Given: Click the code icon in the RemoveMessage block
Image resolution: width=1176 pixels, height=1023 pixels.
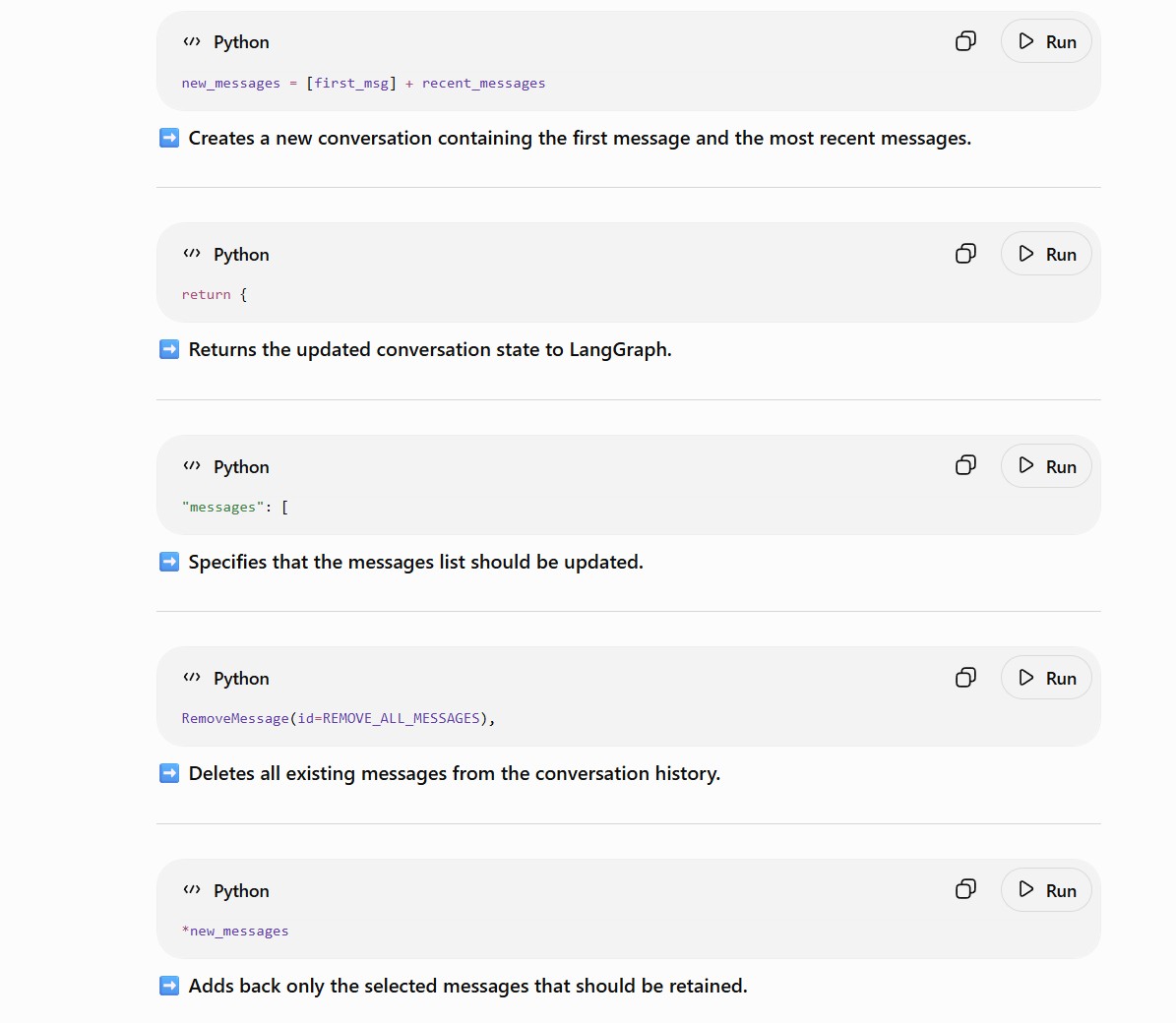Looking at the screenshot, I should click(x=192, y=678).
